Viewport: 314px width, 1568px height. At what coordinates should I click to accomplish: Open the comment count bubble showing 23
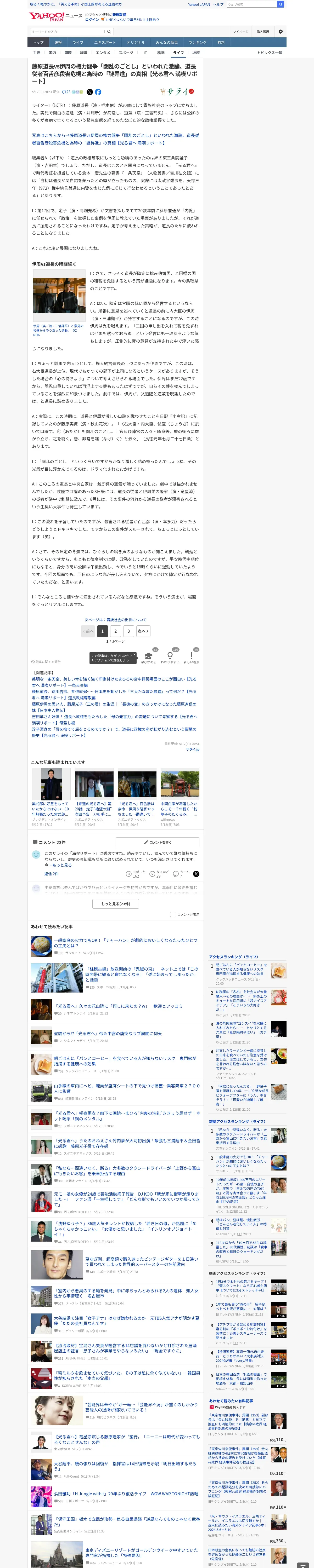tap(66, 92)
